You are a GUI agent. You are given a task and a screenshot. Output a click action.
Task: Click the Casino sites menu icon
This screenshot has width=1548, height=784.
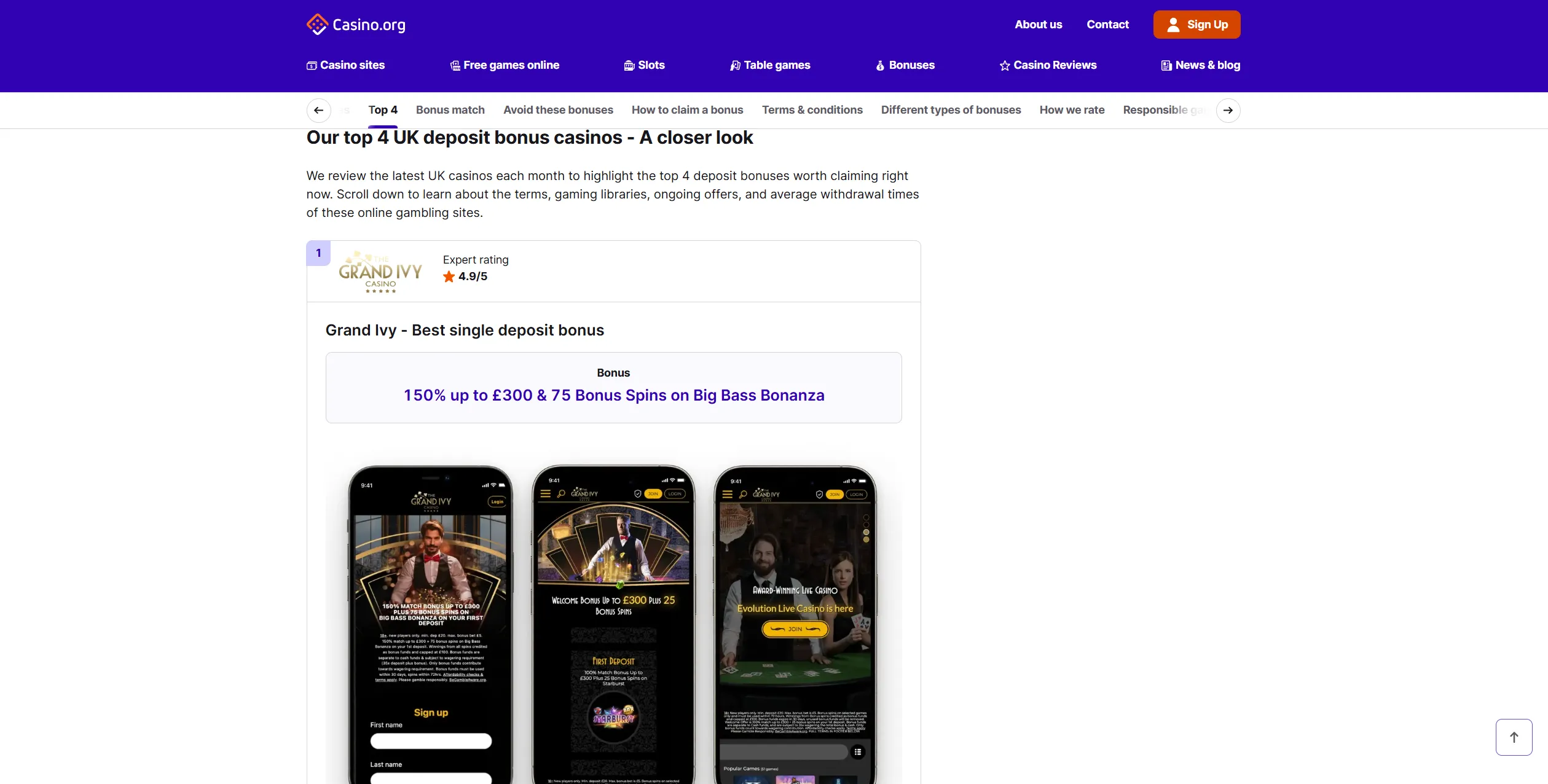click(312, 66)
